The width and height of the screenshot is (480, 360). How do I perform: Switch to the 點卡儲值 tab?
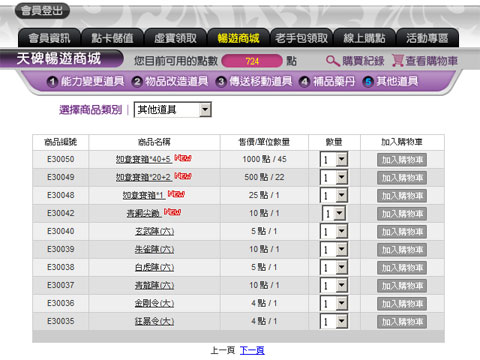pyautogui.click(x=112, y=38)
